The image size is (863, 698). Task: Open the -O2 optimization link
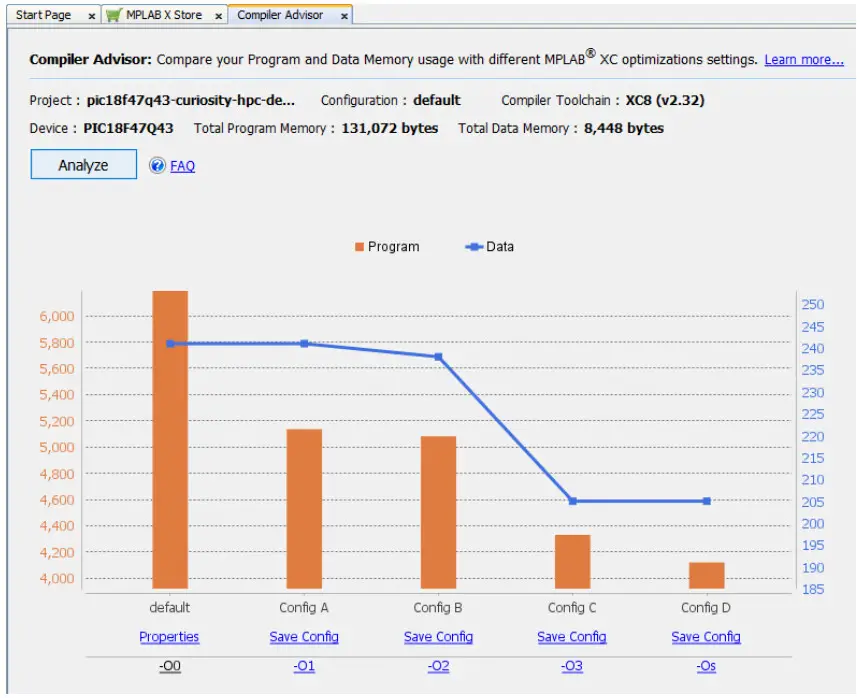click(x=438, y=666)
